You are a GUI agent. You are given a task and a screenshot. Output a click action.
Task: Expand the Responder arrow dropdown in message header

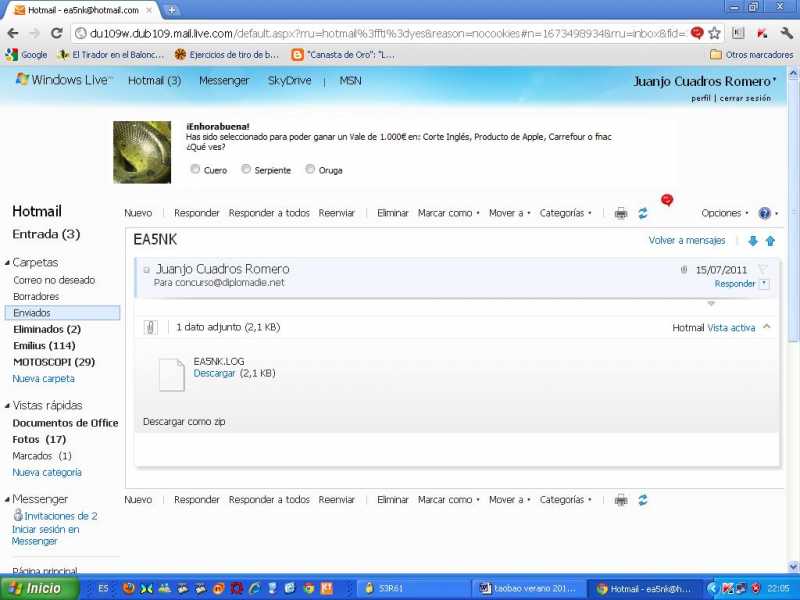[764, 284]
